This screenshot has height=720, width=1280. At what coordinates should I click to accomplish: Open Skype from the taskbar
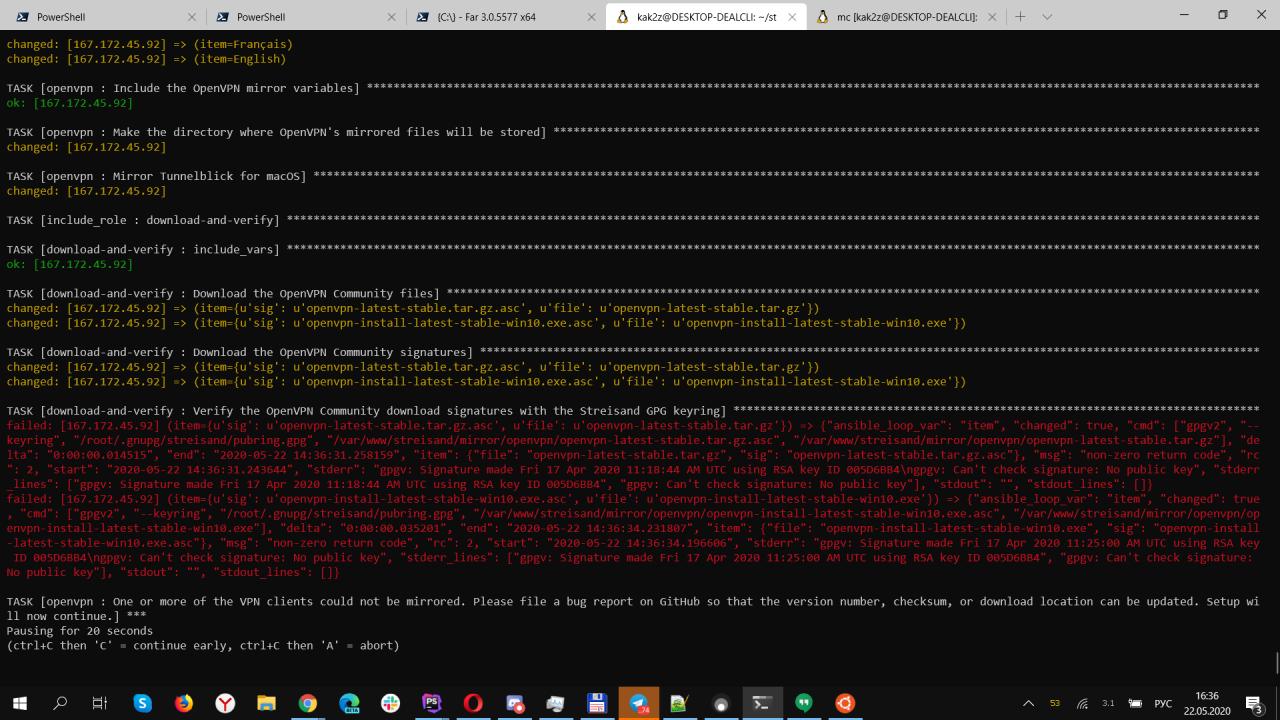142,703
